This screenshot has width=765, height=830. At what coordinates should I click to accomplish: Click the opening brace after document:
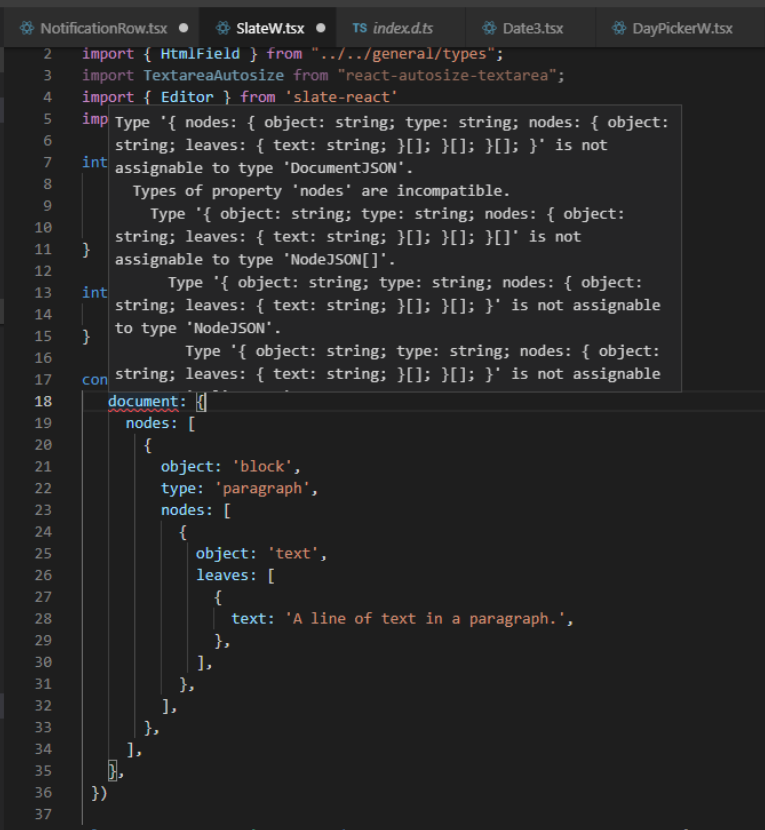coord(201,402)
